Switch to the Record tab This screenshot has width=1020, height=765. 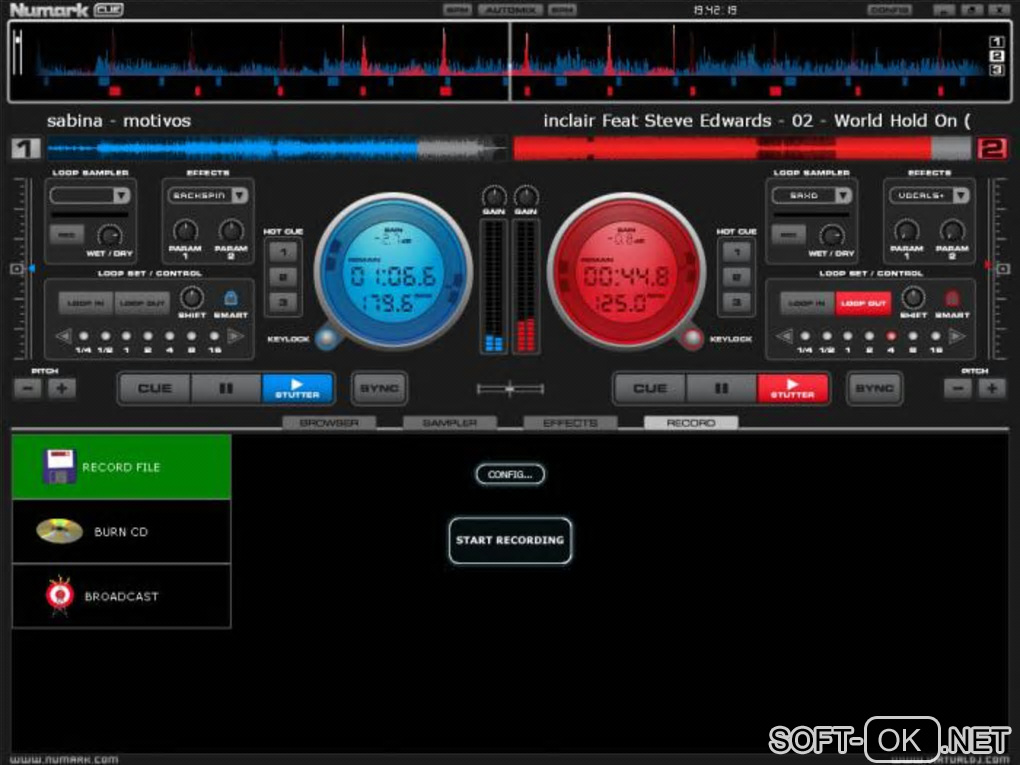[x=691, y=423]
